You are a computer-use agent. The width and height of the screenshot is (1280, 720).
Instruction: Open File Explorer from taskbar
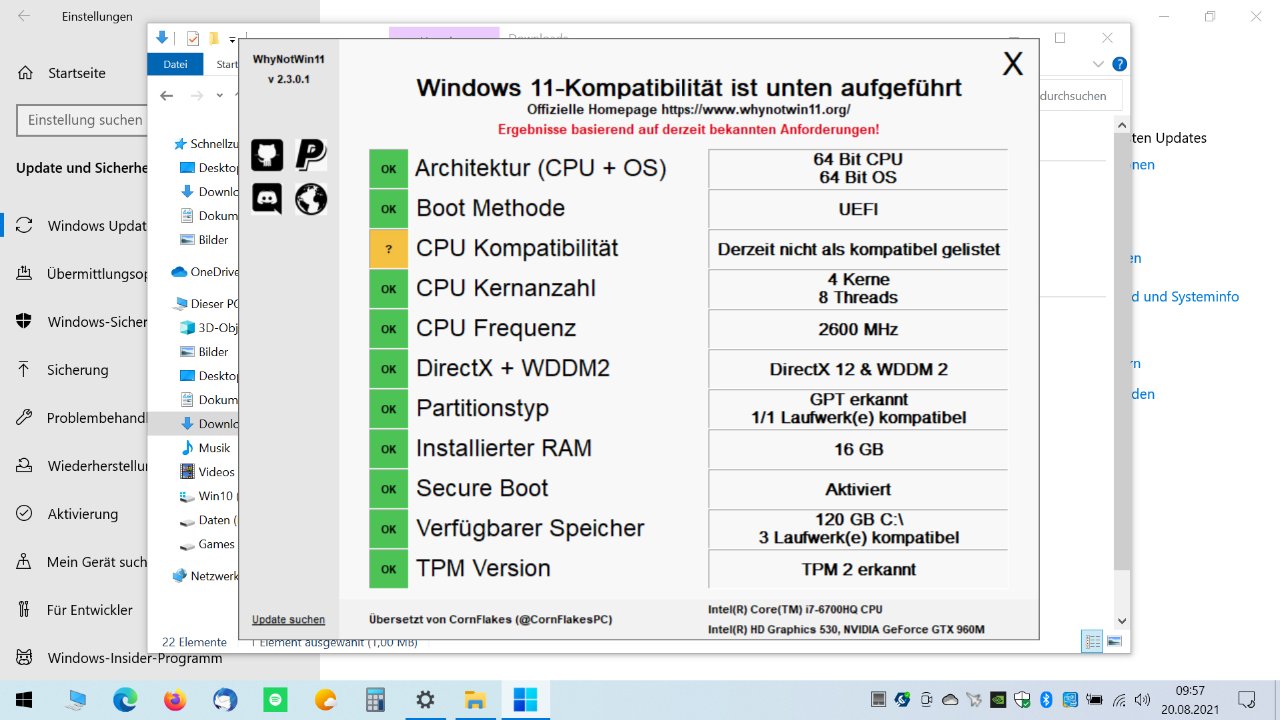click(475, 700)
